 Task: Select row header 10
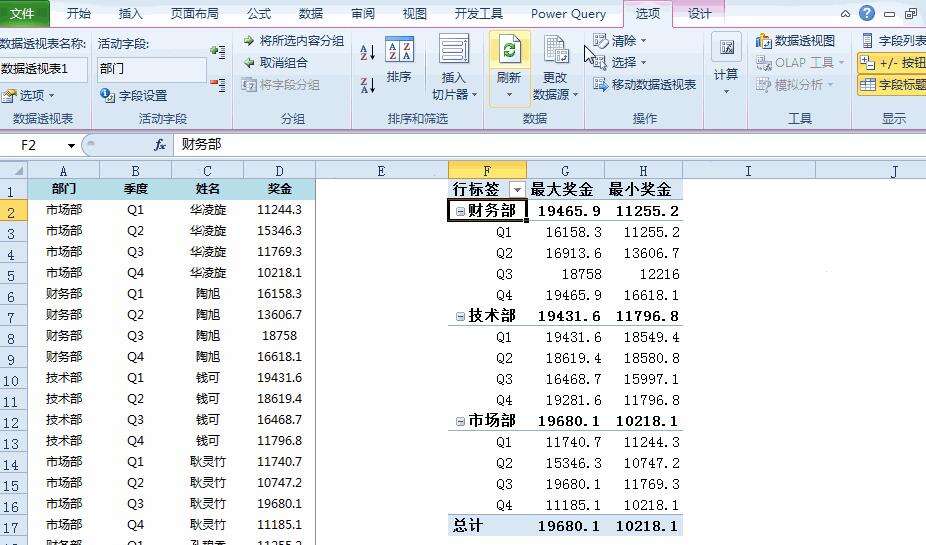14,378
